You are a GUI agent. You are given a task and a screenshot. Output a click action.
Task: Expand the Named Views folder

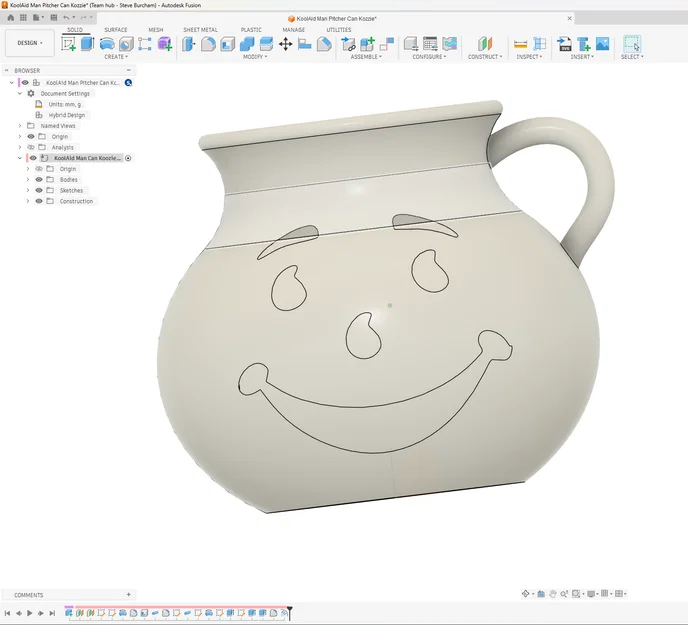[x=20, y=126]
